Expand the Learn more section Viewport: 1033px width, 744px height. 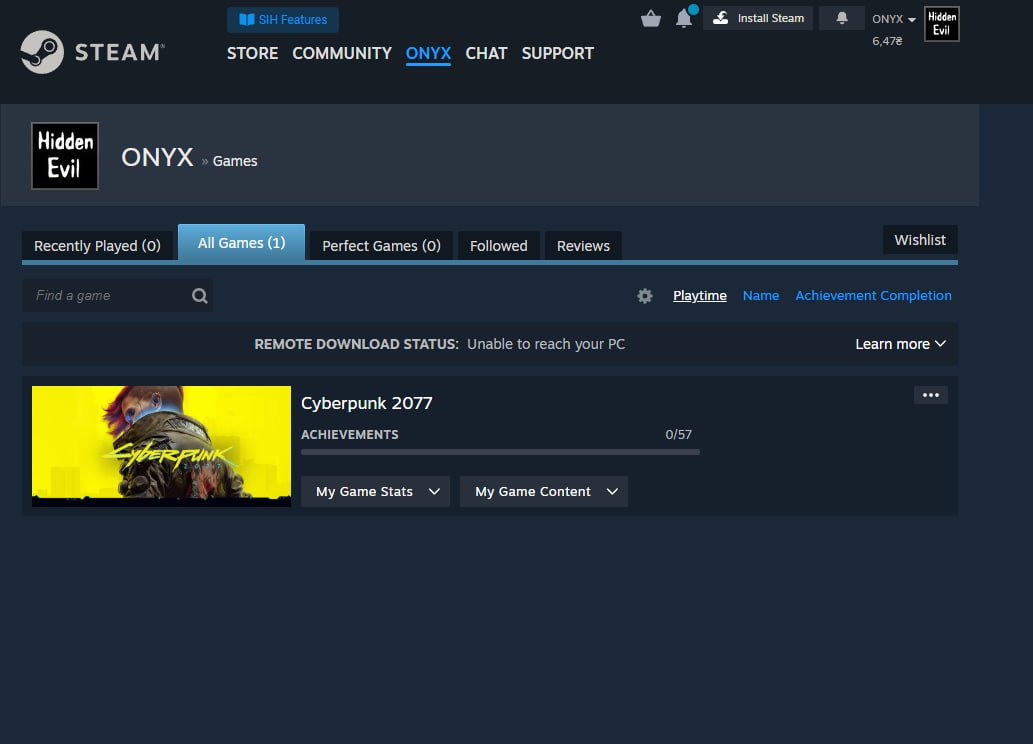(900, 344)
